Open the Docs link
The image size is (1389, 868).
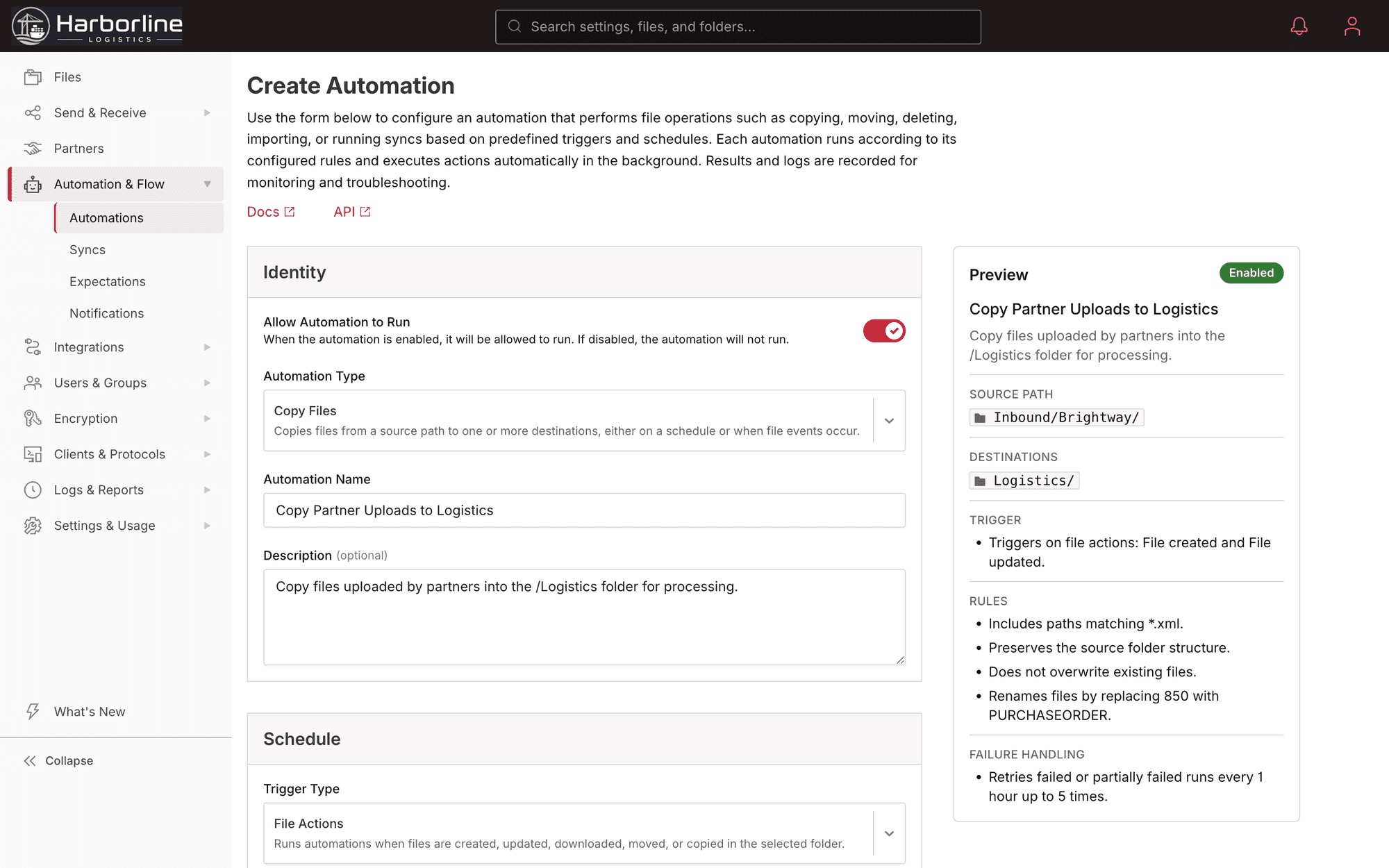[x=271, y=212]
